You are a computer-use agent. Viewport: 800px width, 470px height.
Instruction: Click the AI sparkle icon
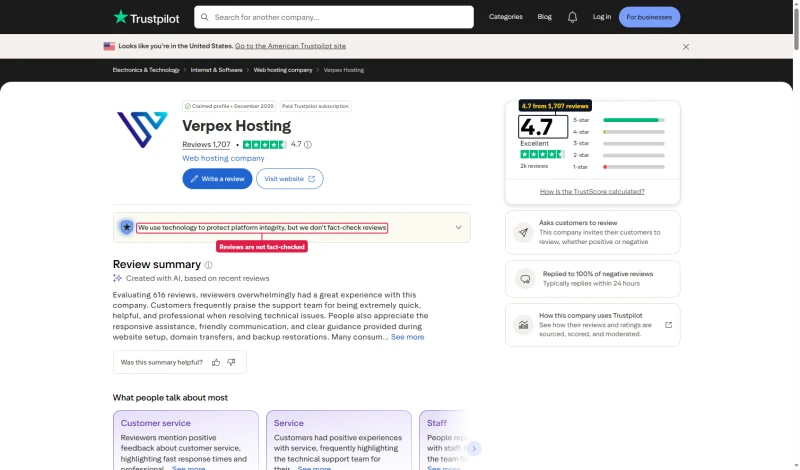pos(117,278)
